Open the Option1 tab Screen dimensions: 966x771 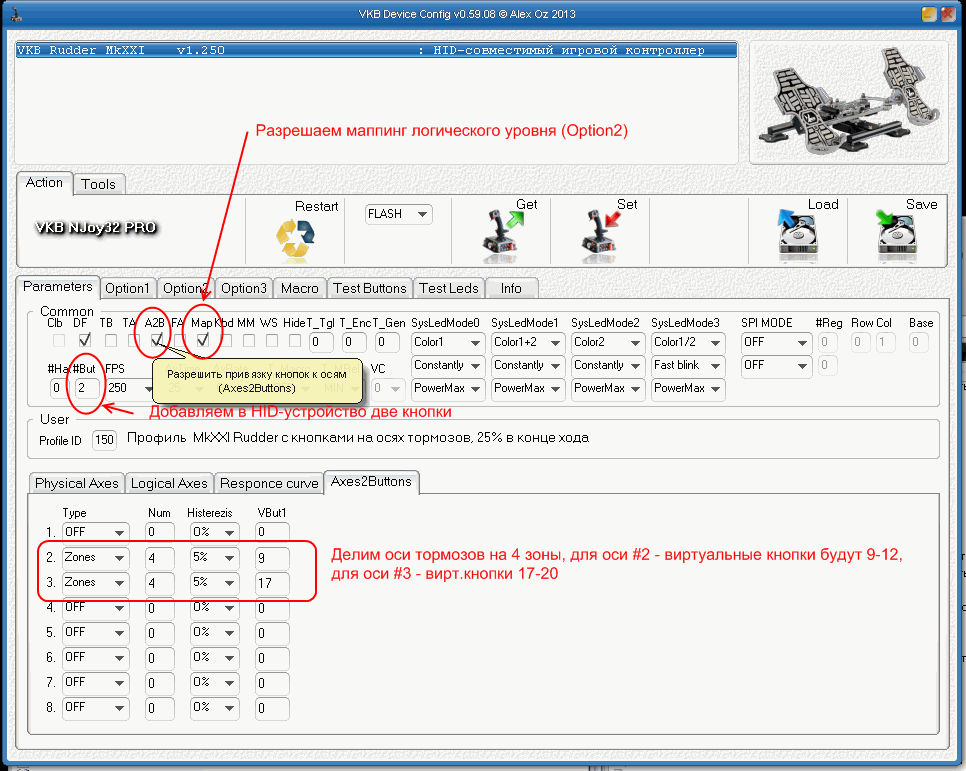pyautogui.click(x=127, y=288)
